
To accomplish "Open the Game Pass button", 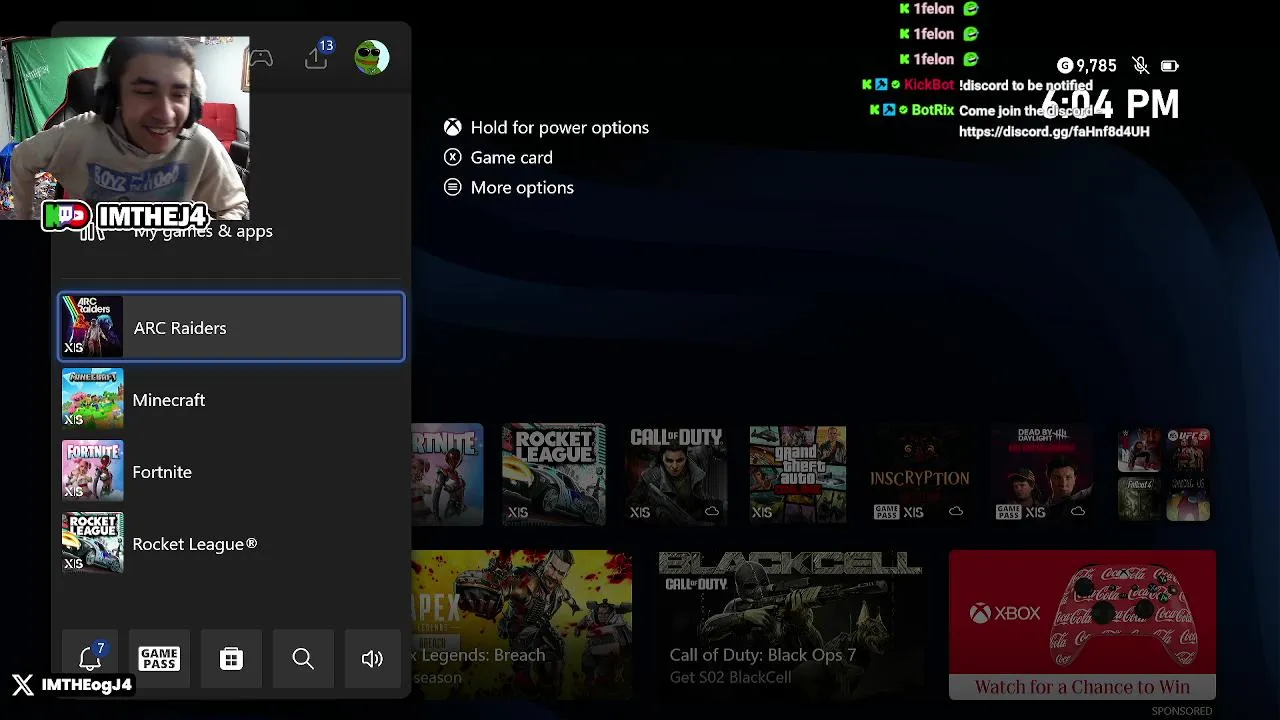I will (159, 658).
